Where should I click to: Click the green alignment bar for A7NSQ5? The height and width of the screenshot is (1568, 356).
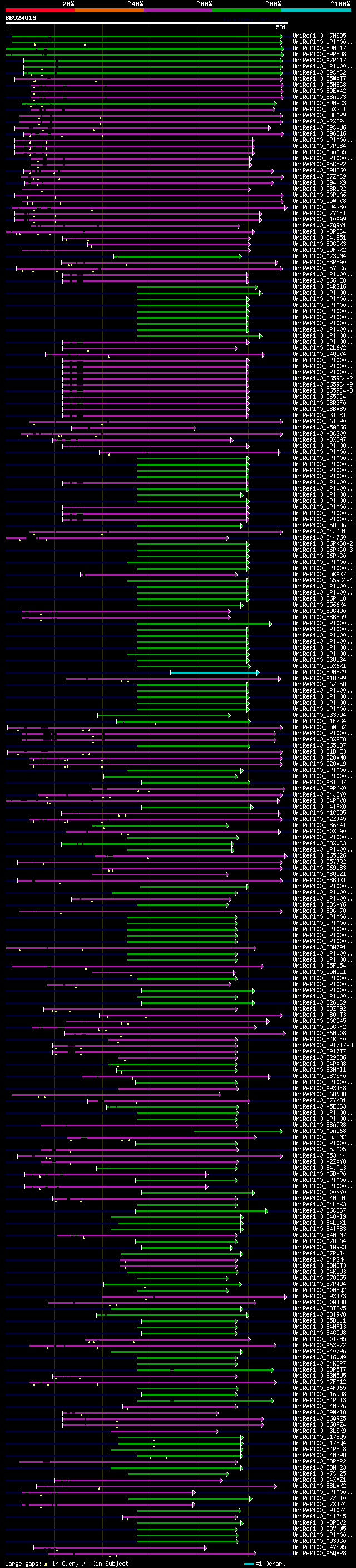pyautogui.click(x=147, y=37)
